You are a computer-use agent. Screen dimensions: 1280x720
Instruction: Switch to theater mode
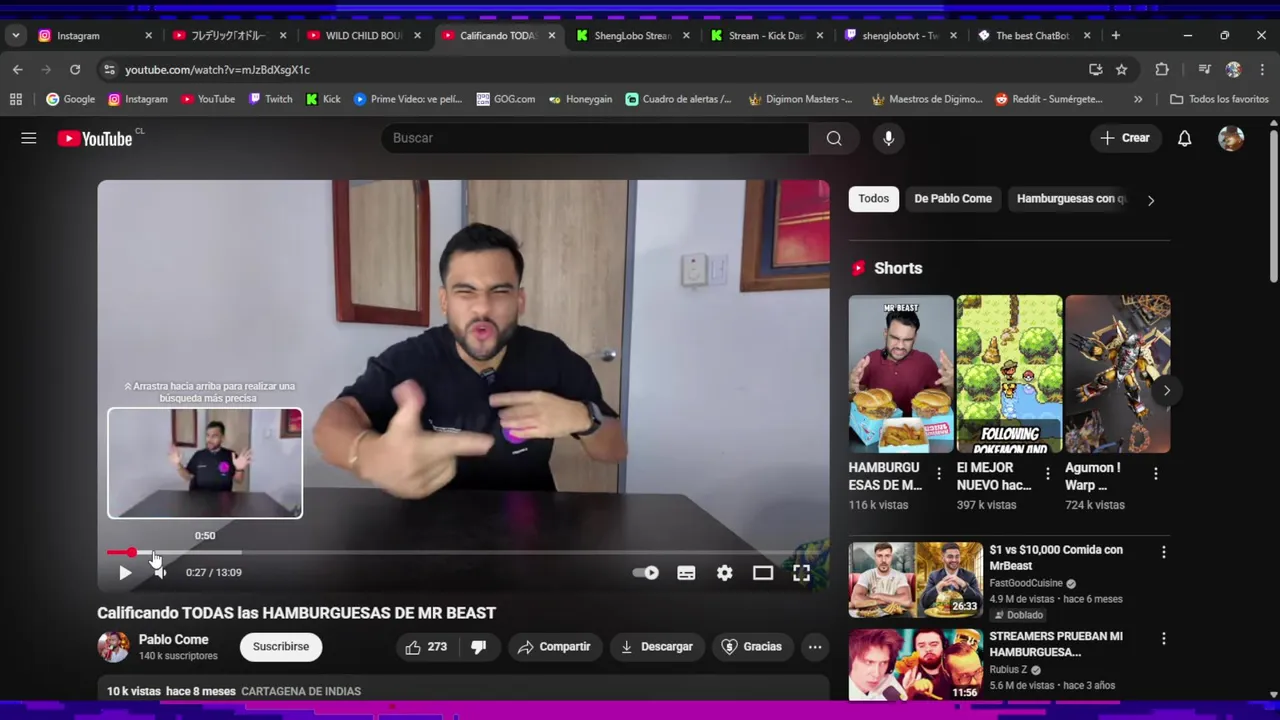763,573
